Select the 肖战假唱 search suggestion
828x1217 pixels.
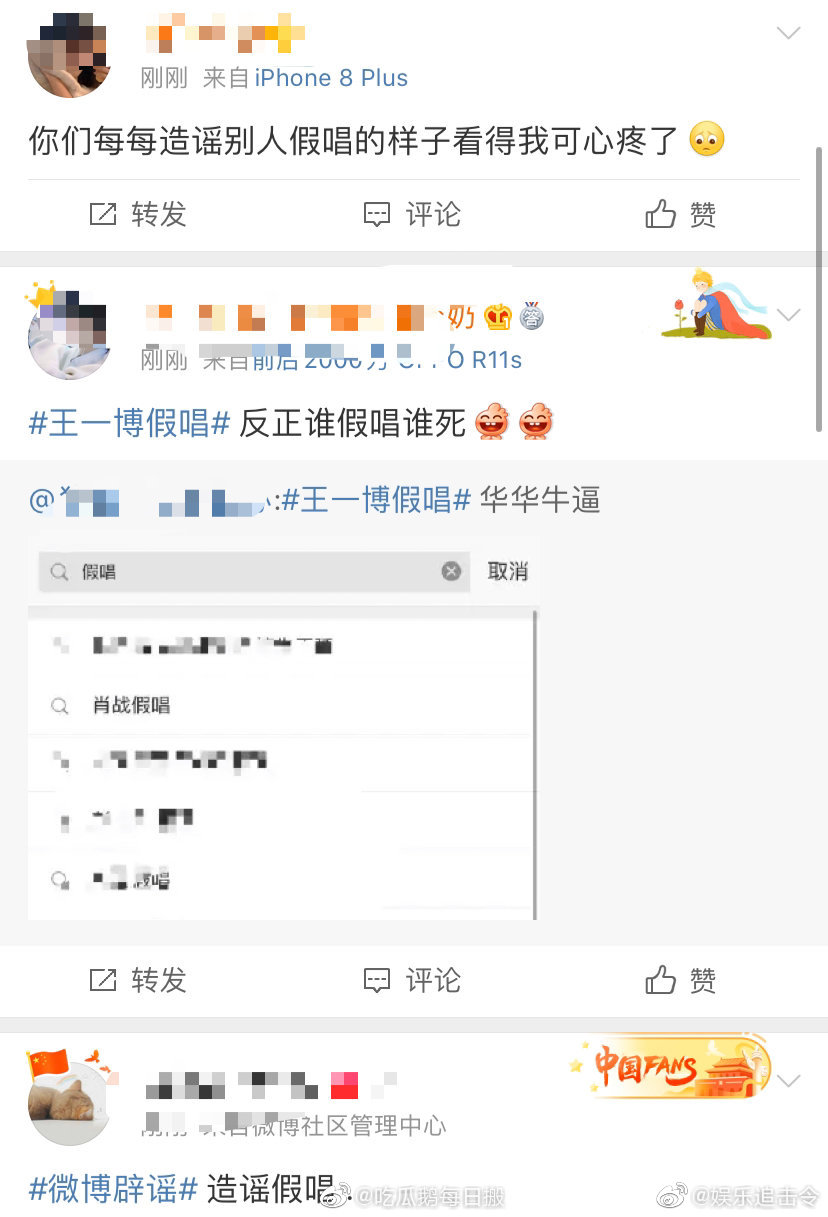131,705
